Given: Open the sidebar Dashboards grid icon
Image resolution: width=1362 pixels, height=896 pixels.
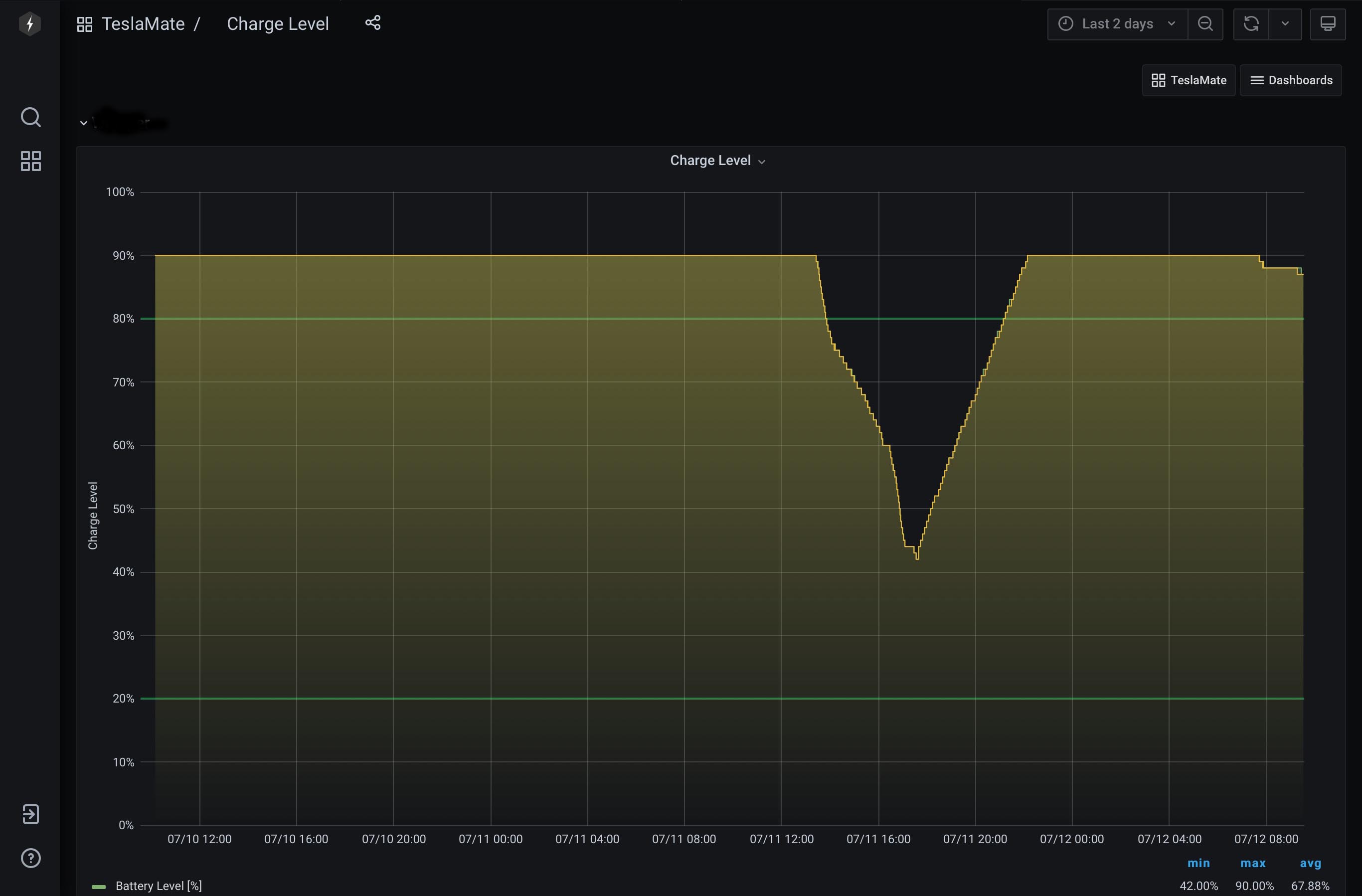Looking at the screenshot, I should point(31,161).
